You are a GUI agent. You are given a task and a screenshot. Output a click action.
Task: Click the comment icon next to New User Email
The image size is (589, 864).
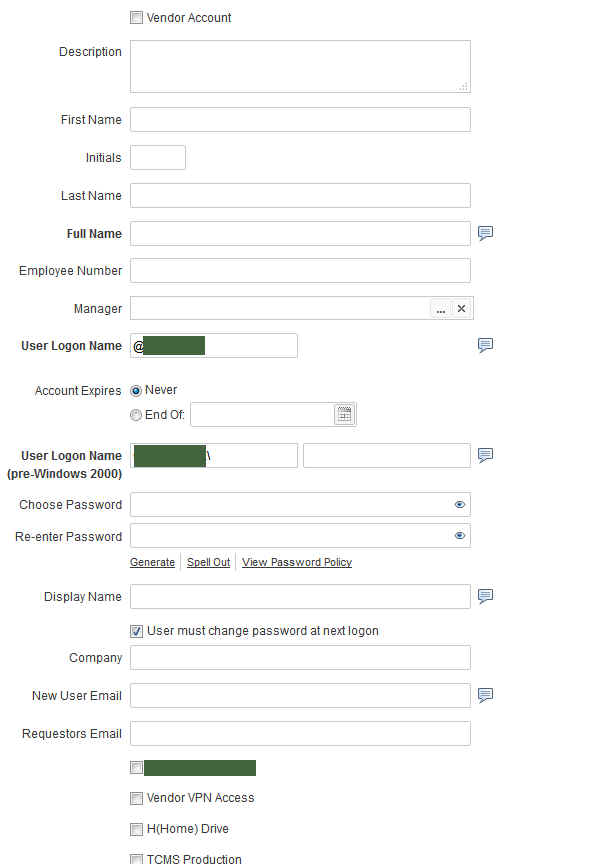click(x=485, y=695)
